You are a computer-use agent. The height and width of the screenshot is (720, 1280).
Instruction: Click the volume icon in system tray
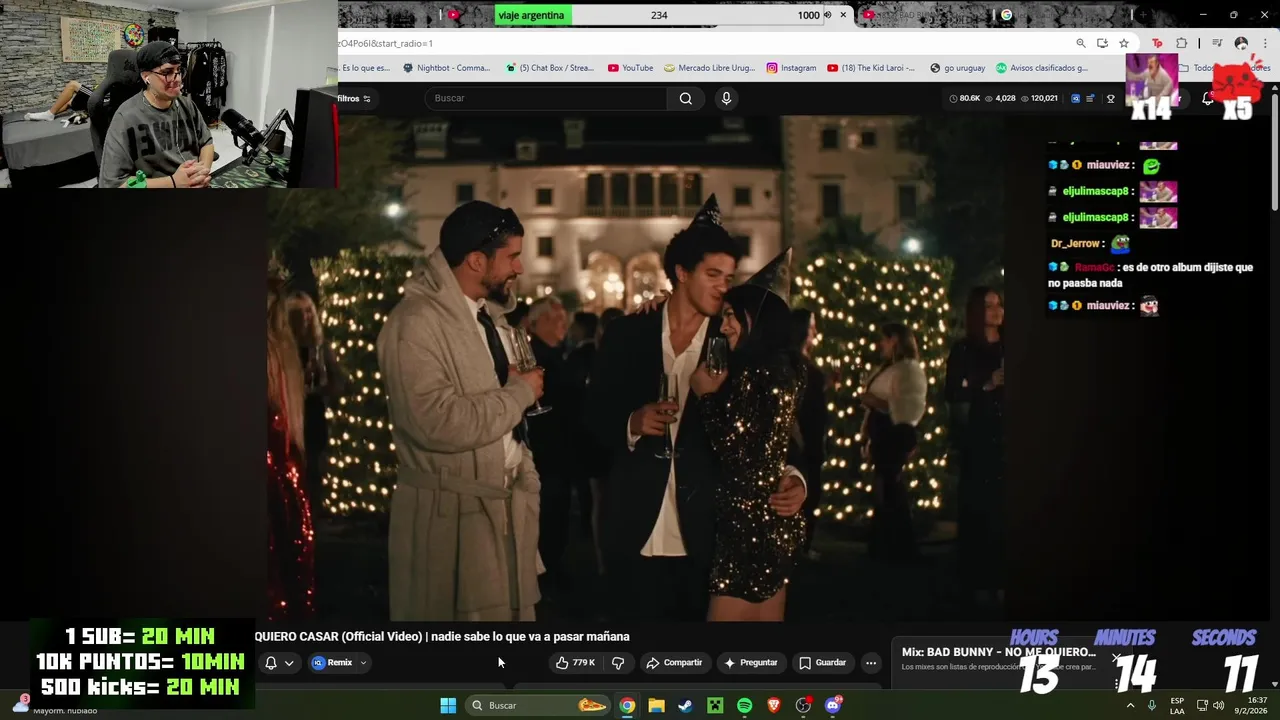pos(1221,705)
